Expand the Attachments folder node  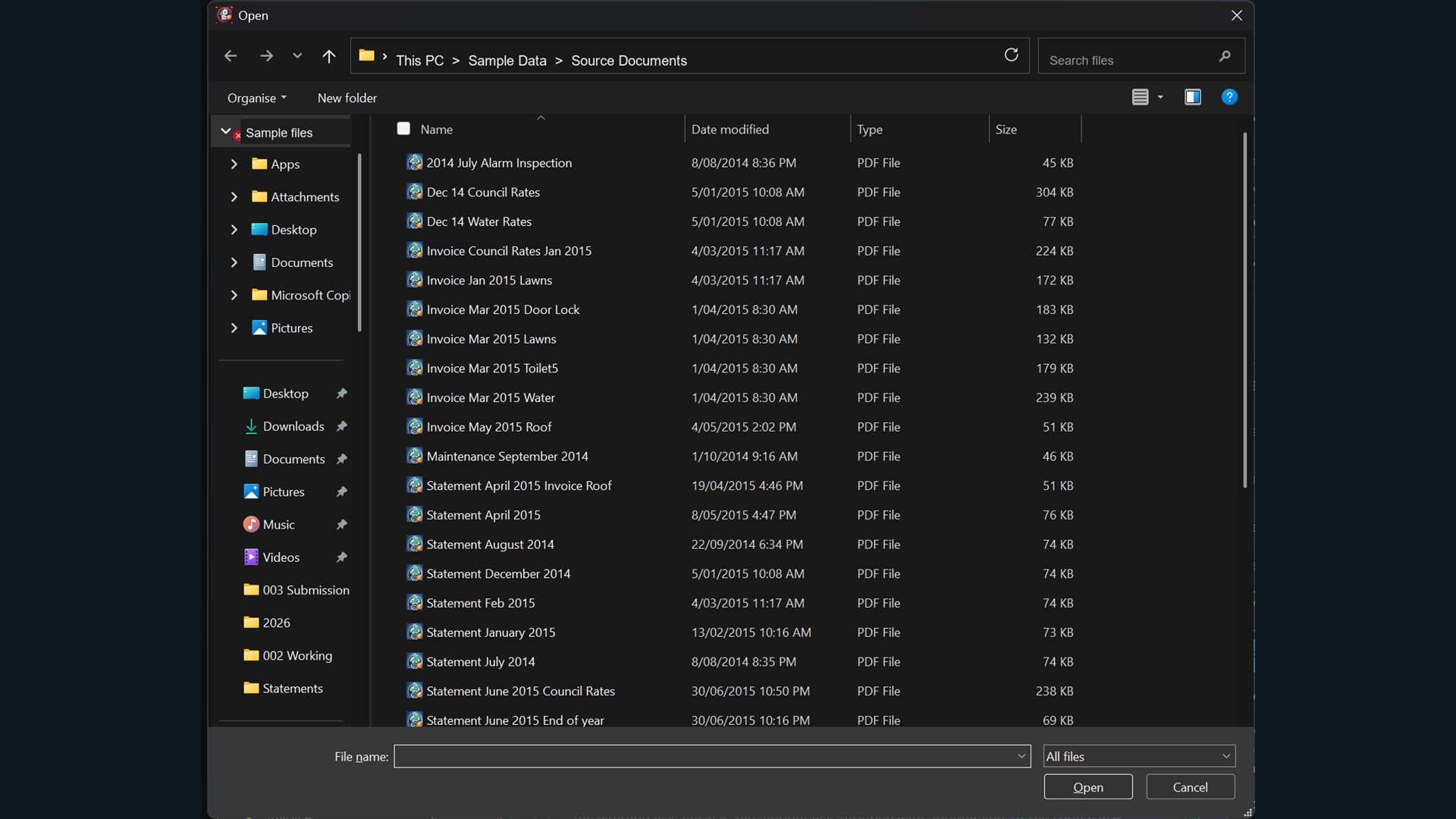(x=234, y=196)
